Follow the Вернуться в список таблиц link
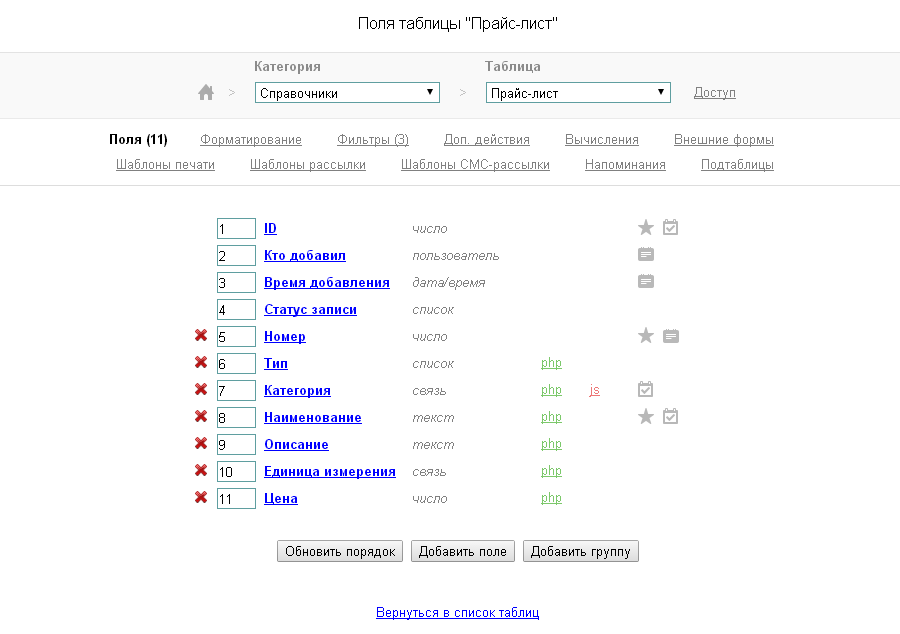900x634 pixels. tap(457, 612)
